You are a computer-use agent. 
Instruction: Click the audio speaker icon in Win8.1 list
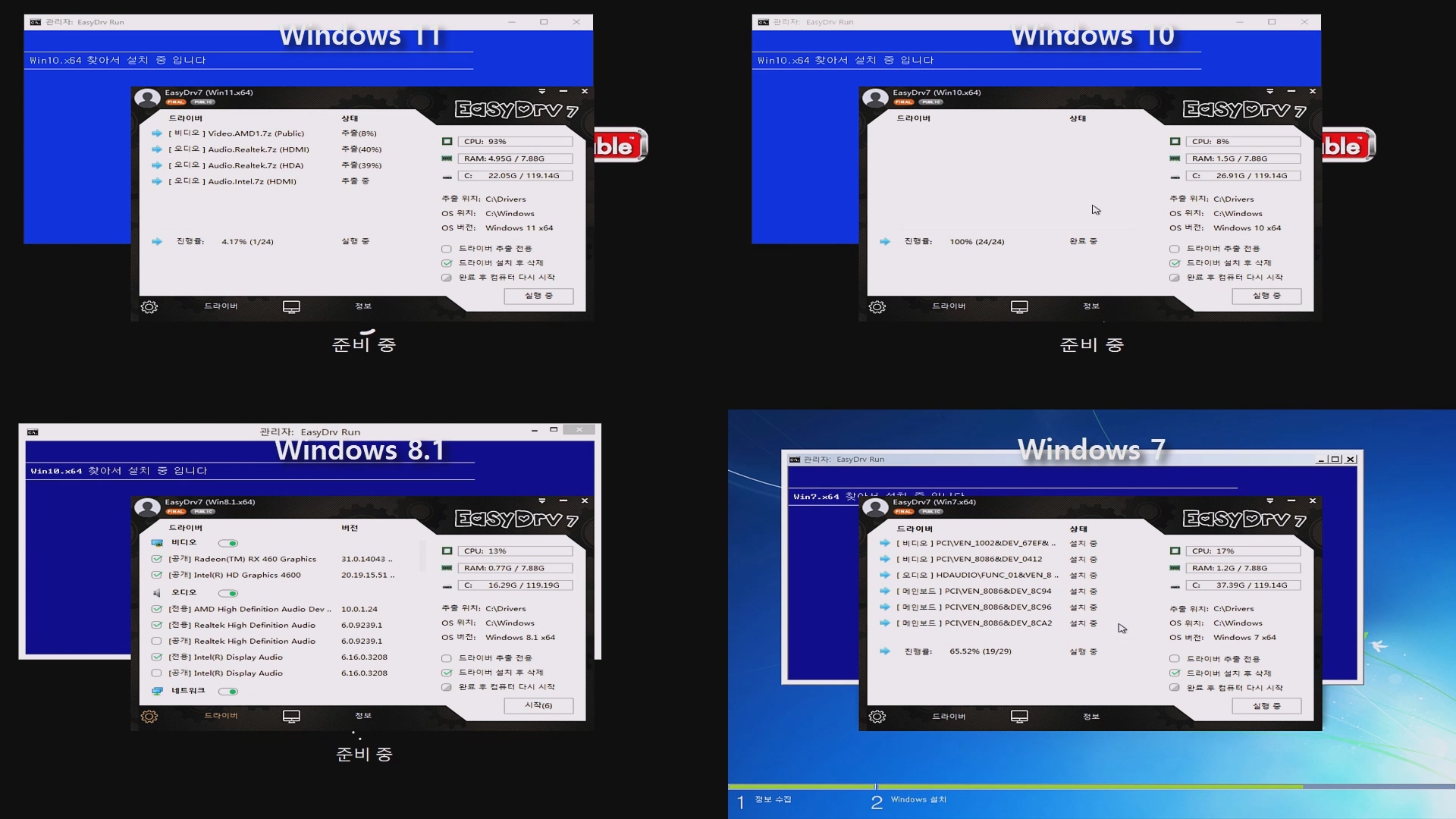click(157, 593)
